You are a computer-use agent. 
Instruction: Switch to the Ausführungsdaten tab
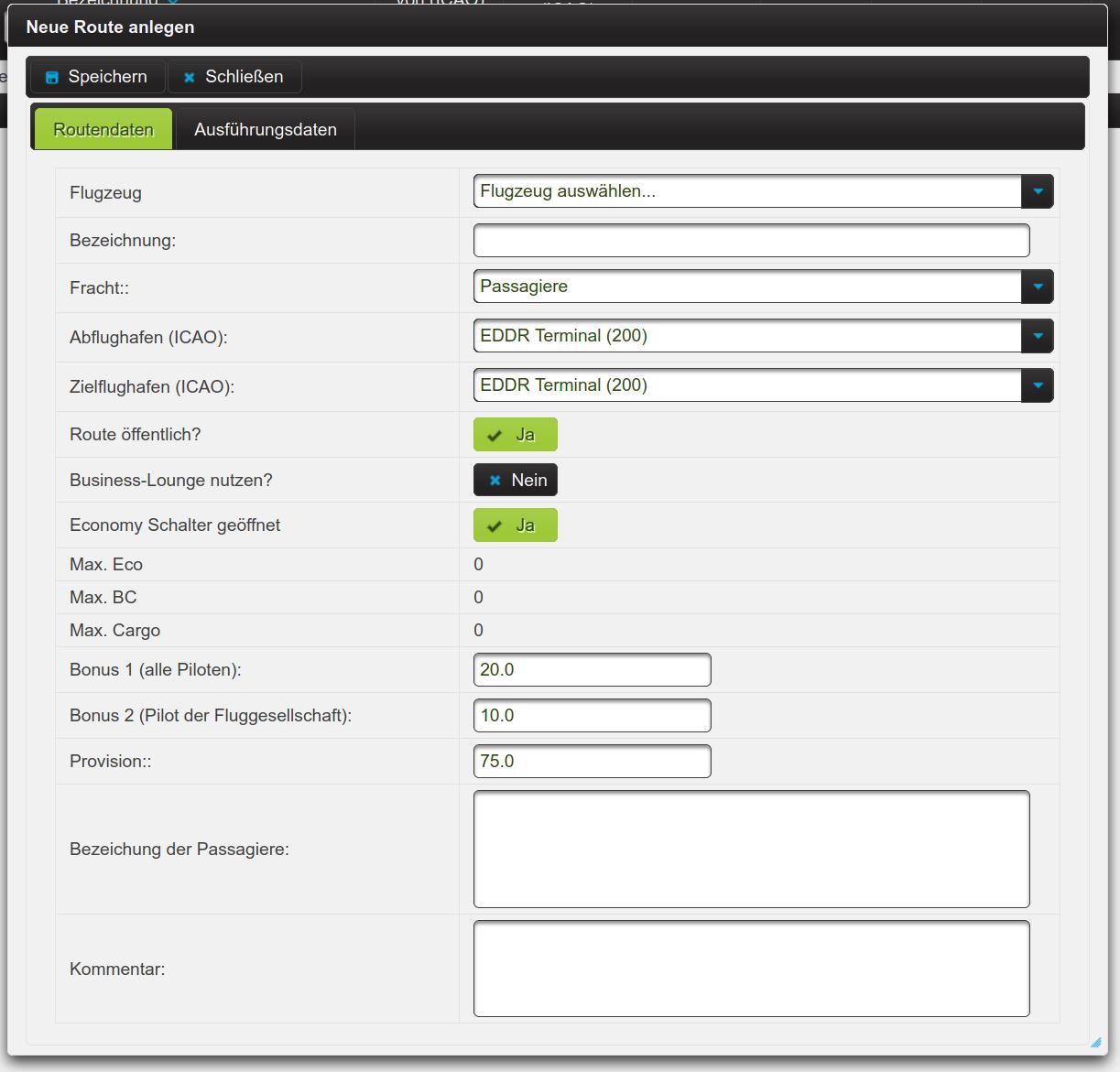pos(265,130)
